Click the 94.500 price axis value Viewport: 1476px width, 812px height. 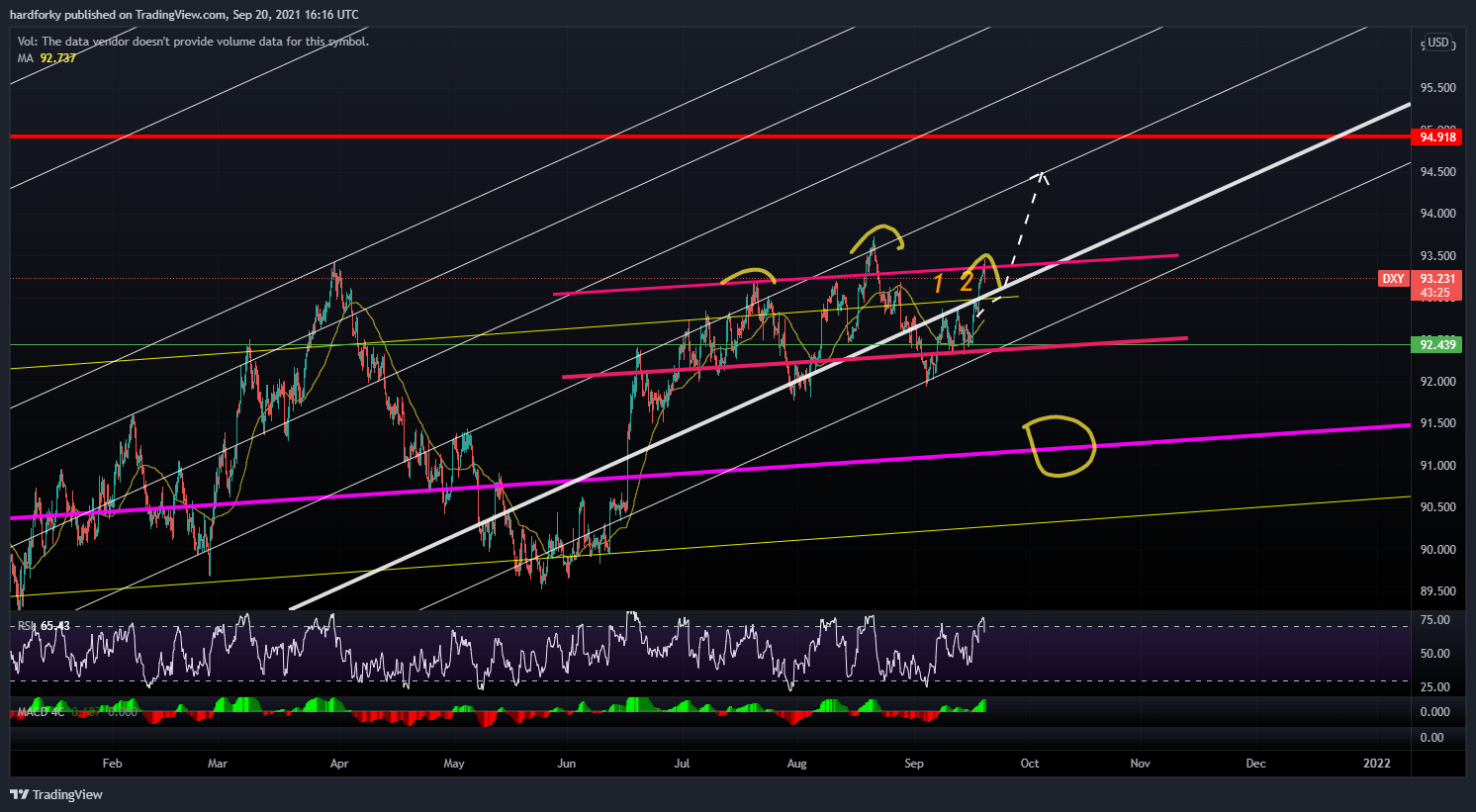coord(1437,172)
